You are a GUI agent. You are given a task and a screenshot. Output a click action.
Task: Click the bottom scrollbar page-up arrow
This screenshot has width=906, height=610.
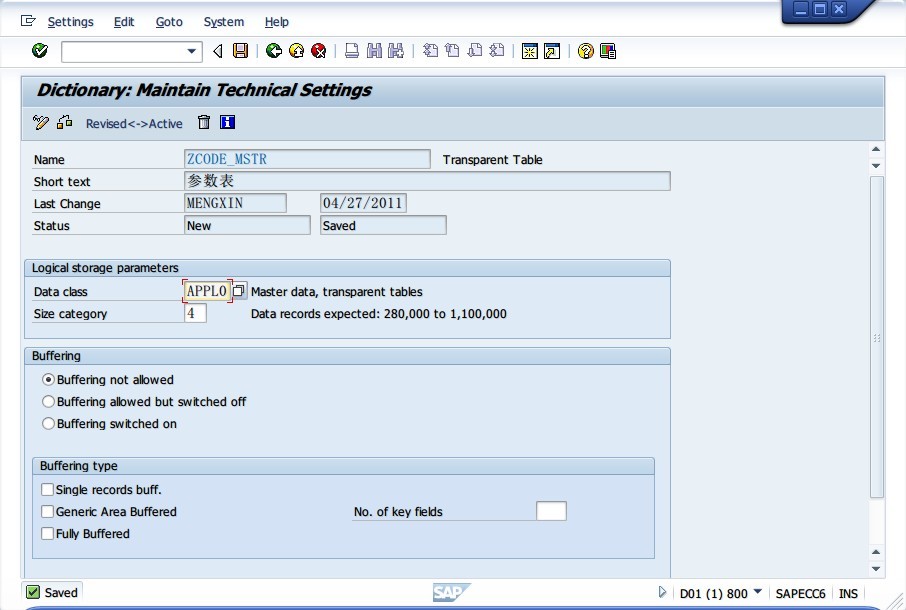pos(876,552)
